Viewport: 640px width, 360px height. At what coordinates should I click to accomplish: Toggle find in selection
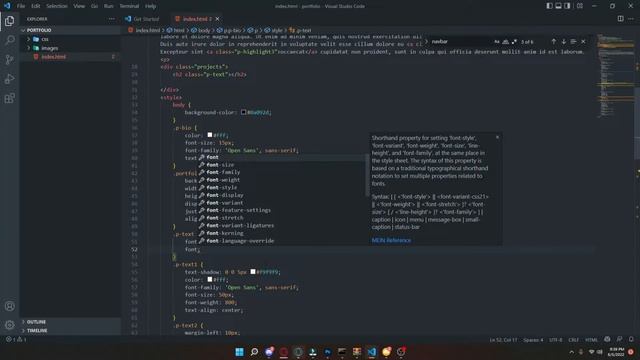tap(573, 42)
